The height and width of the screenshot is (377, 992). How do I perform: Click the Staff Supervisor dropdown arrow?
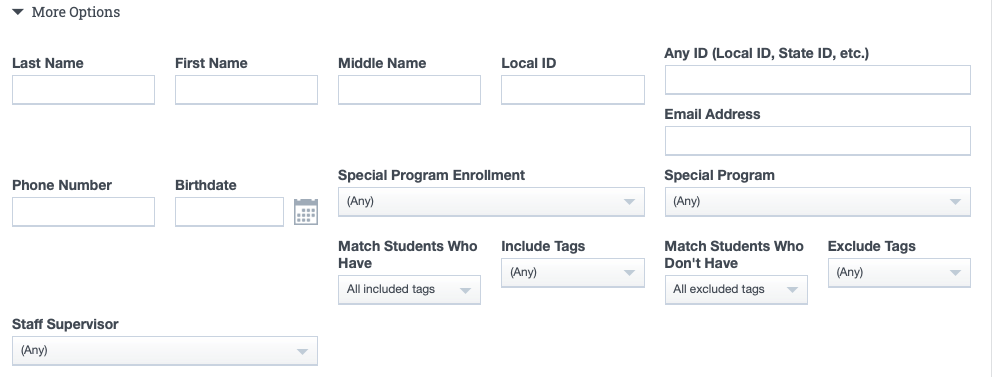coord(302,351)
